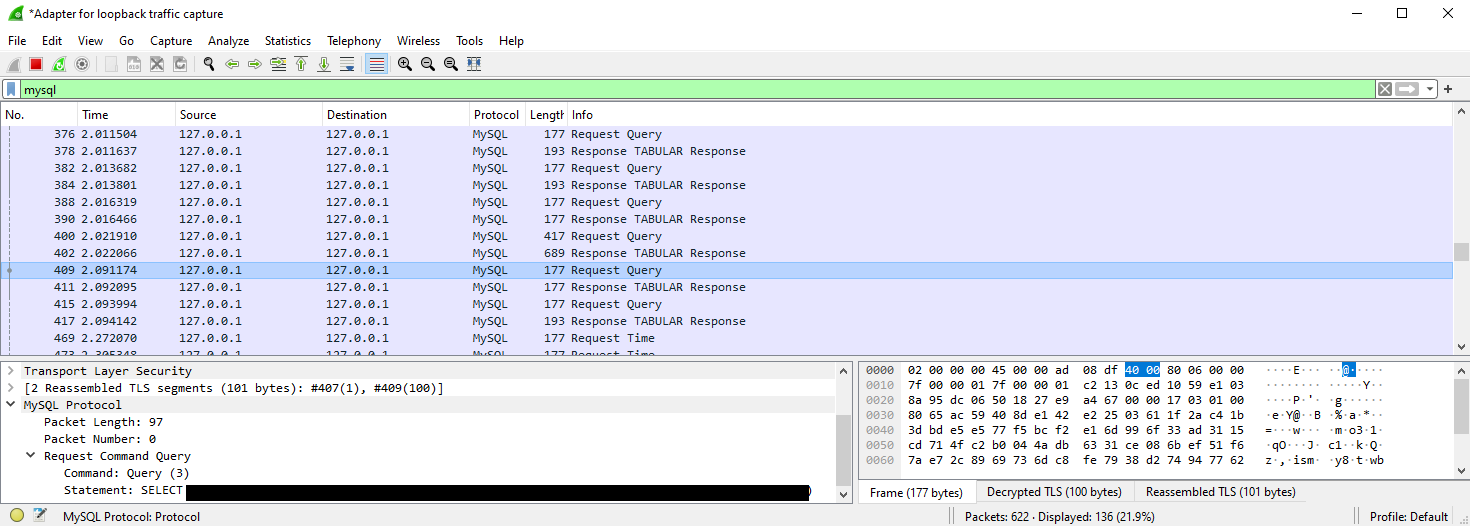Viewport: 1470px width, 526px height.
Task: Jump to last packet icon
Action: pos(324,64)
